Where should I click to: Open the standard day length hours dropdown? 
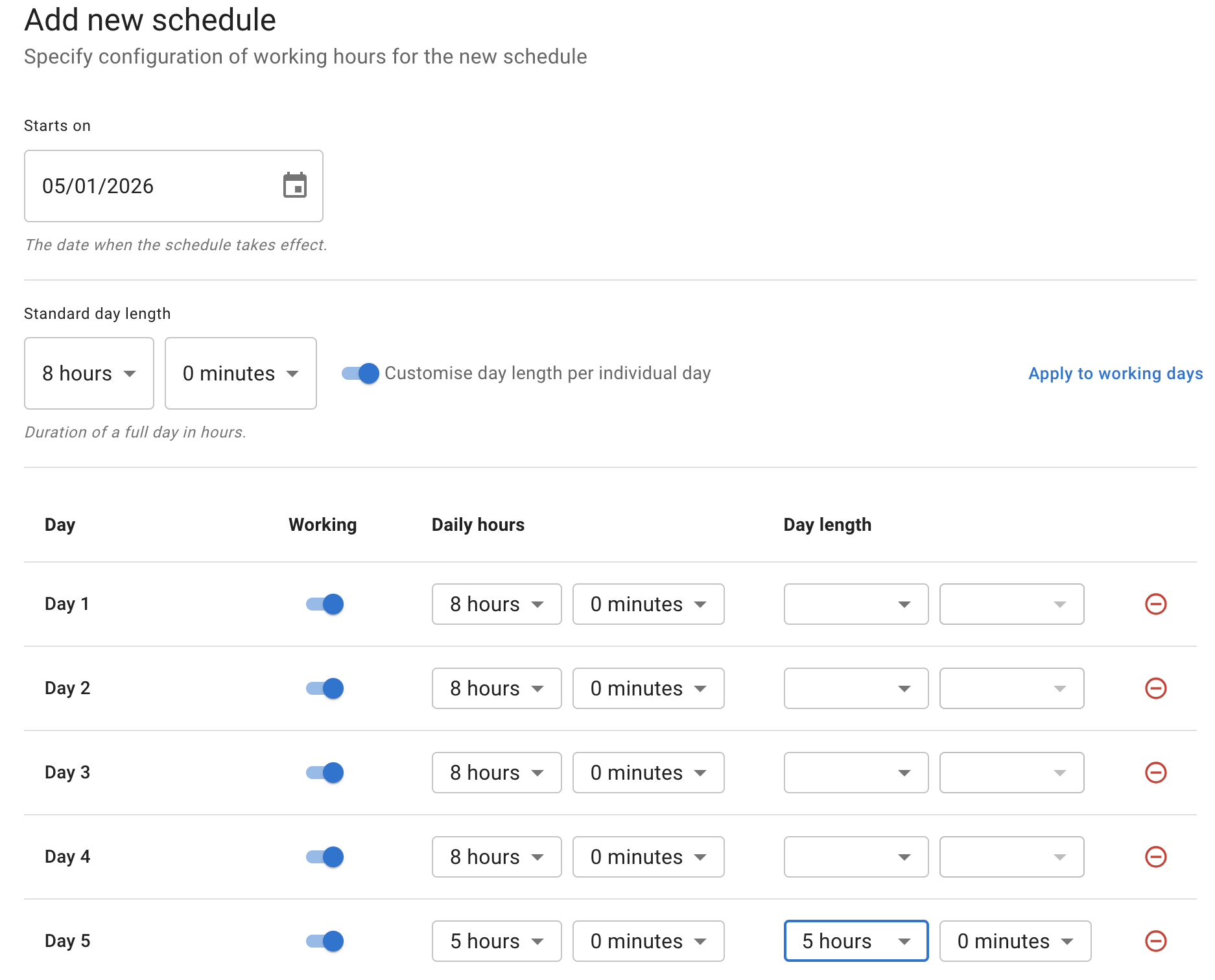pyautogui.click(x=89, y=373)
